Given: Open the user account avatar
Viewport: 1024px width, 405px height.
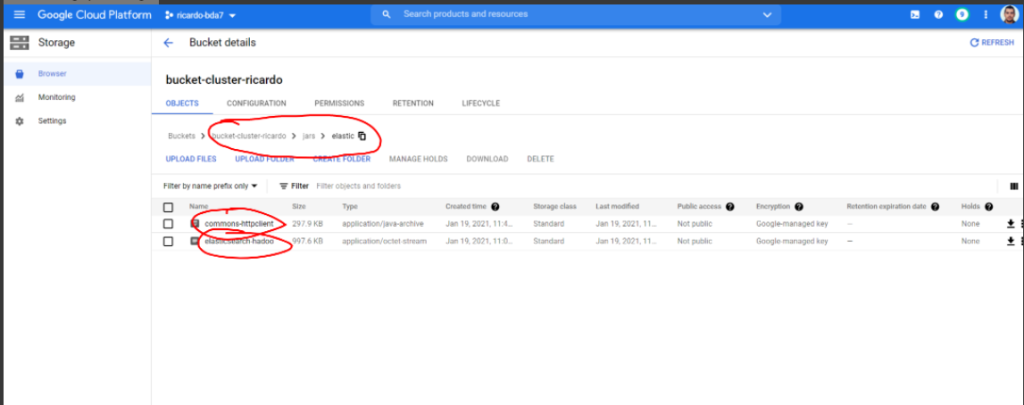Looking at the screenshot, I should coord(1008,14).
